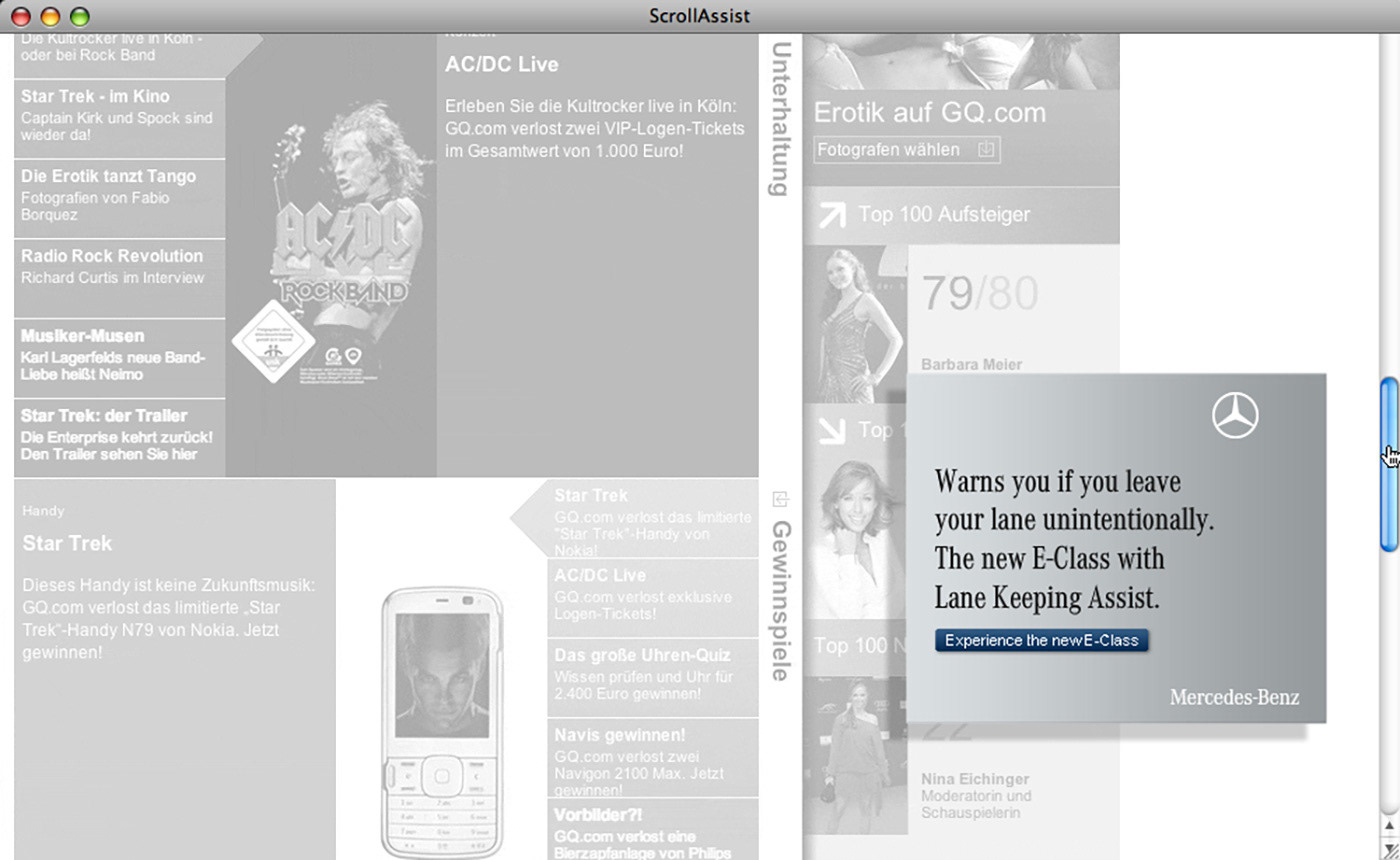
Task: Select the Gewinnspiele vertical tab
Action: tap(781, 600)
